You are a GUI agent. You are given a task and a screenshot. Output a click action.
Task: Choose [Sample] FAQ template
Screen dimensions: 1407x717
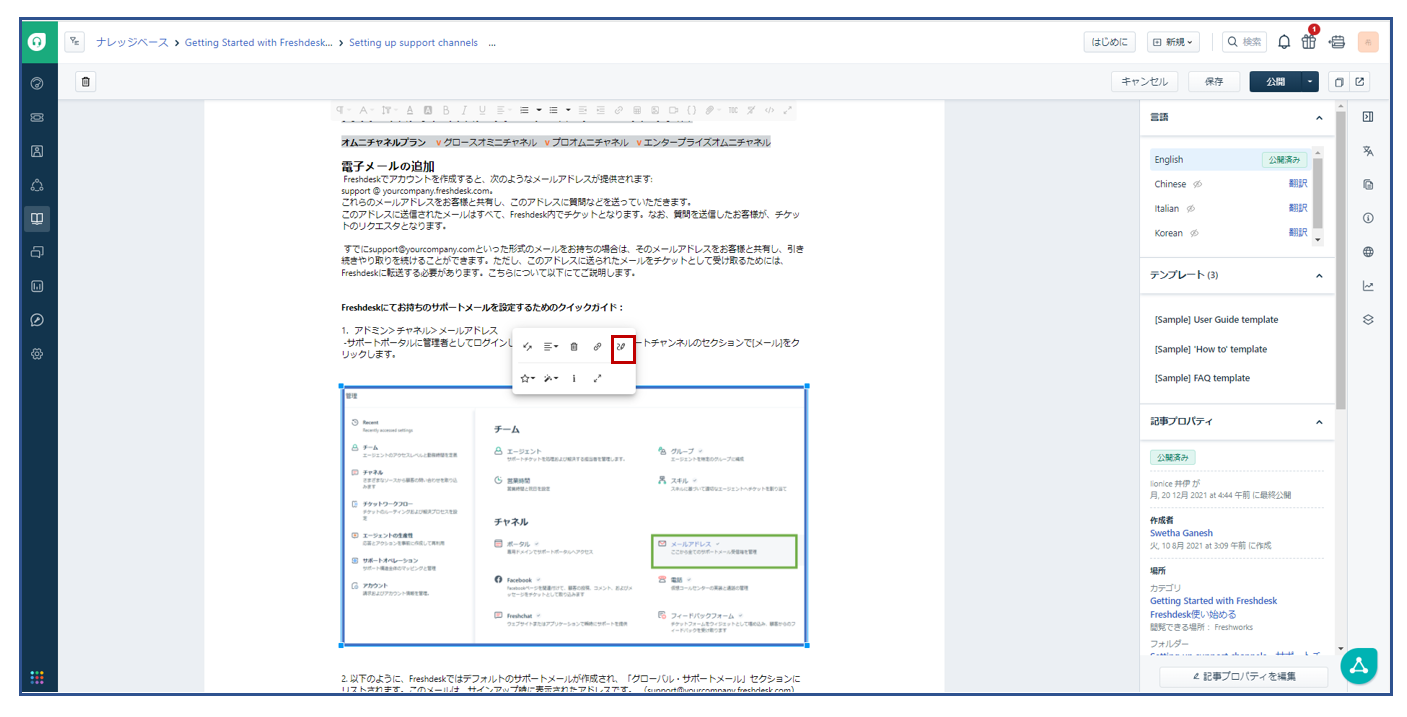pos(1202,378)
